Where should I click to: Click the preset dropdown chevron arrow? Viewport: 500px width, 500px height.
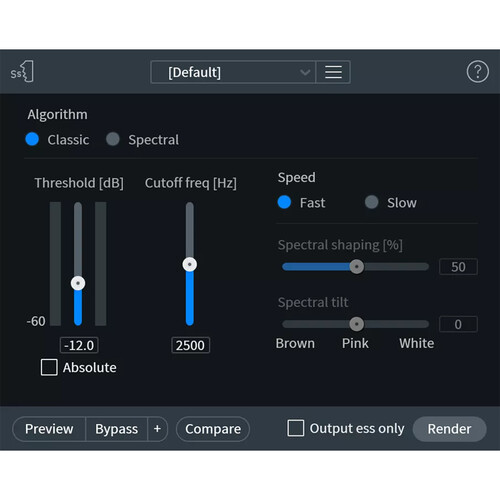pos(305,72)
